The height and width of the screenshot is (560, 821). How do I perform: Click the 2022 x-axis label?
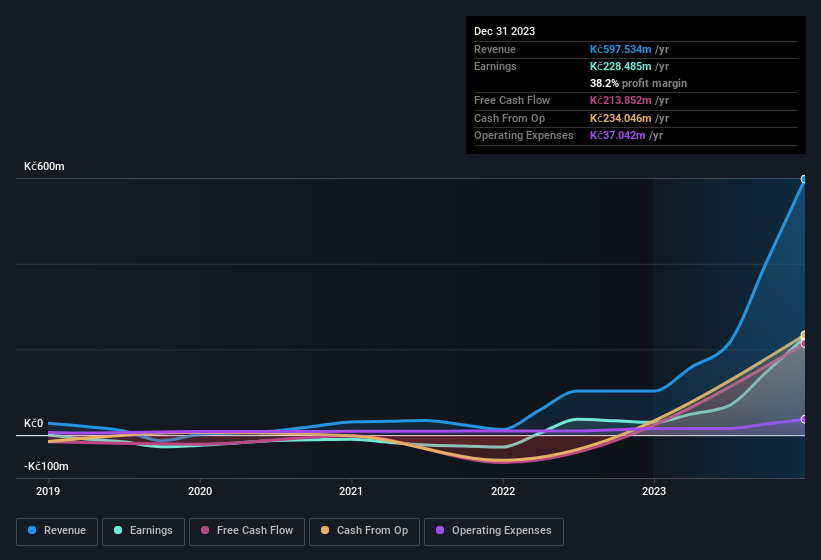[x=503, y=491]
